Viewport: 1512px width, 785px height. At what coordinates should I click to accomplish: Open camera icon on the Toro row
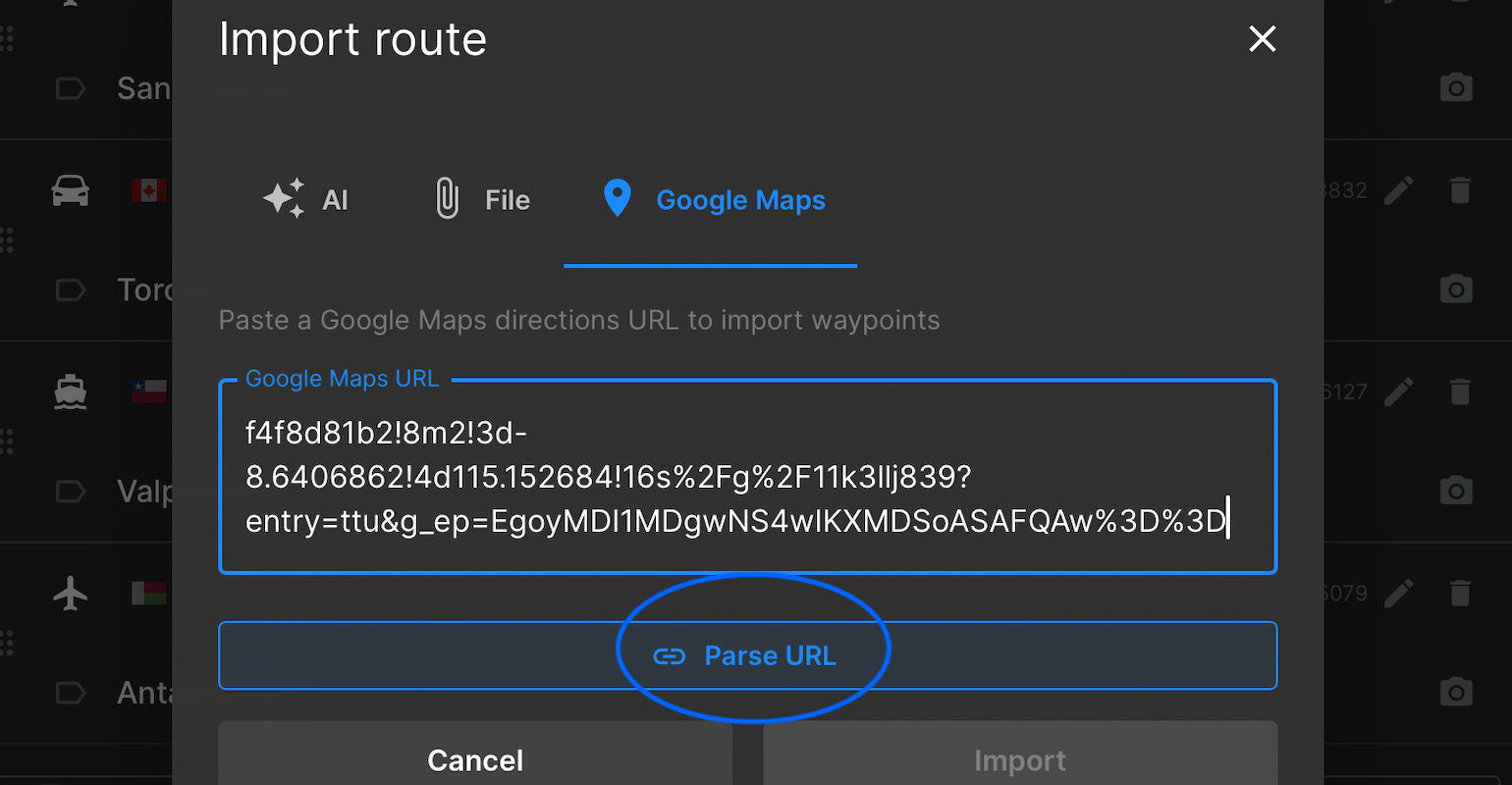(x=1456, y=289)
